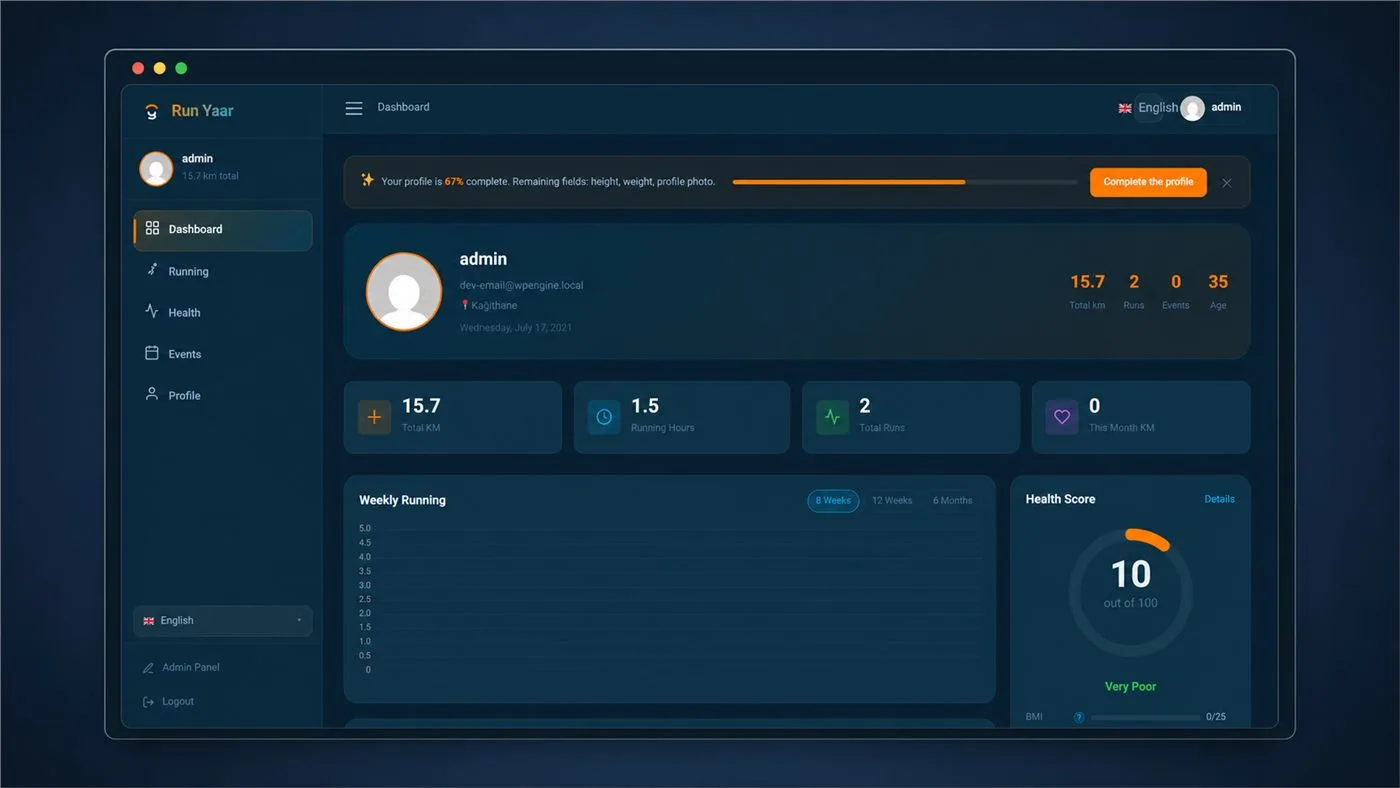This screenshot has width=1400, height=788.
Task: Click the admin avatar in top header
Action: pyautogui.click(x=1192, y=108)
